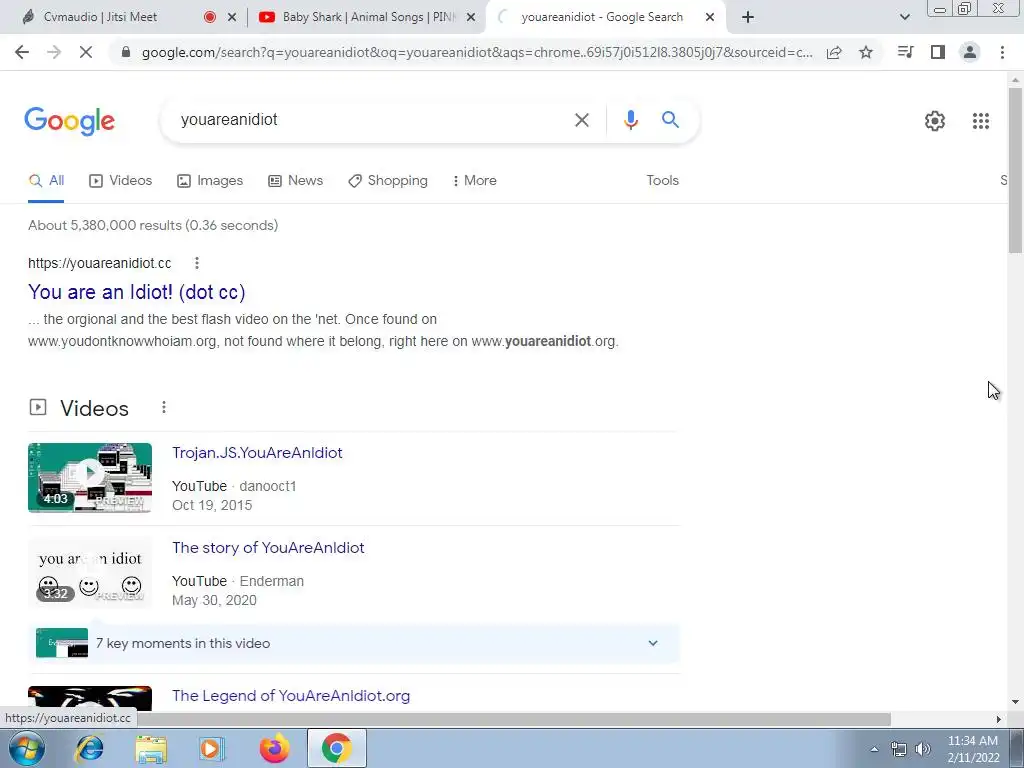The image size is (1024, 768).
Task: Close the Cvmaudio Jitsi Meet tab
Action: point(232,18)
